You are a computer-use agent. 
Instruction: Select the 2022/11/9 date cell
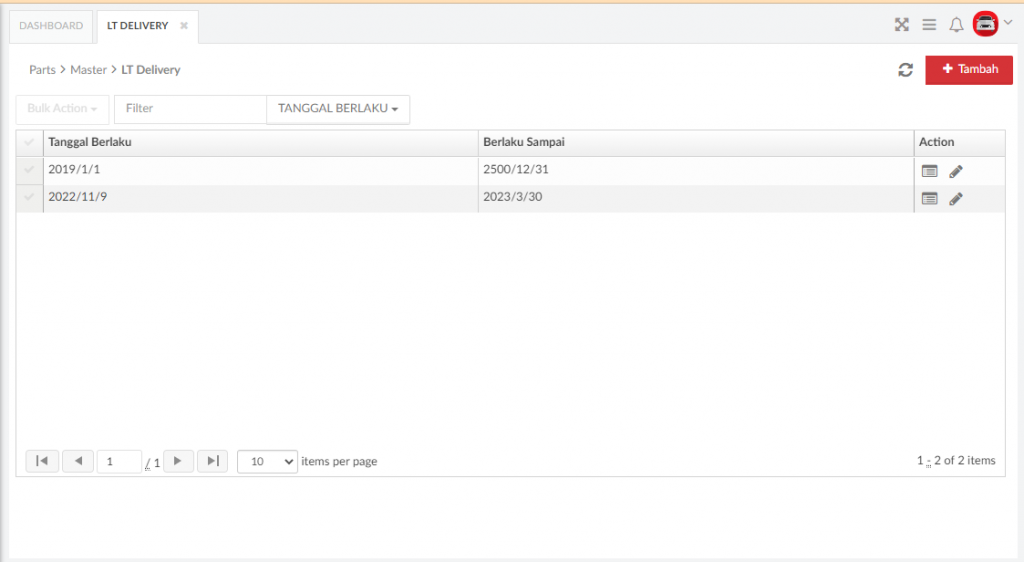point(261,197)
